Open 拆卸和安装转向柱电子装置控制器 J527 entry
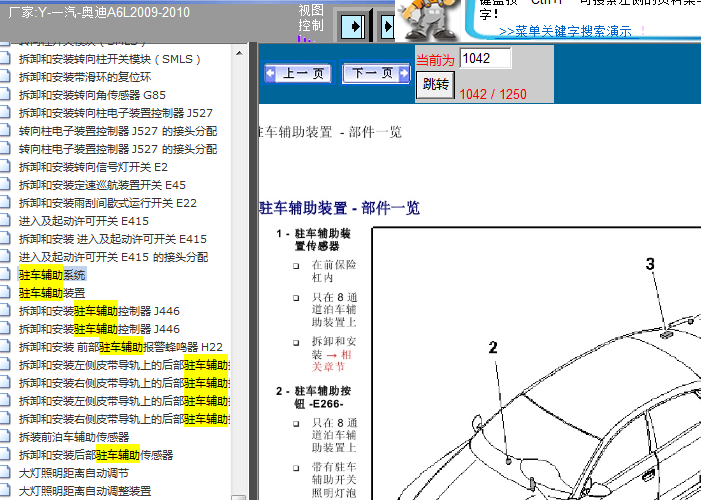The width and height of the screenshot is (701, 500). click(116, 113)
